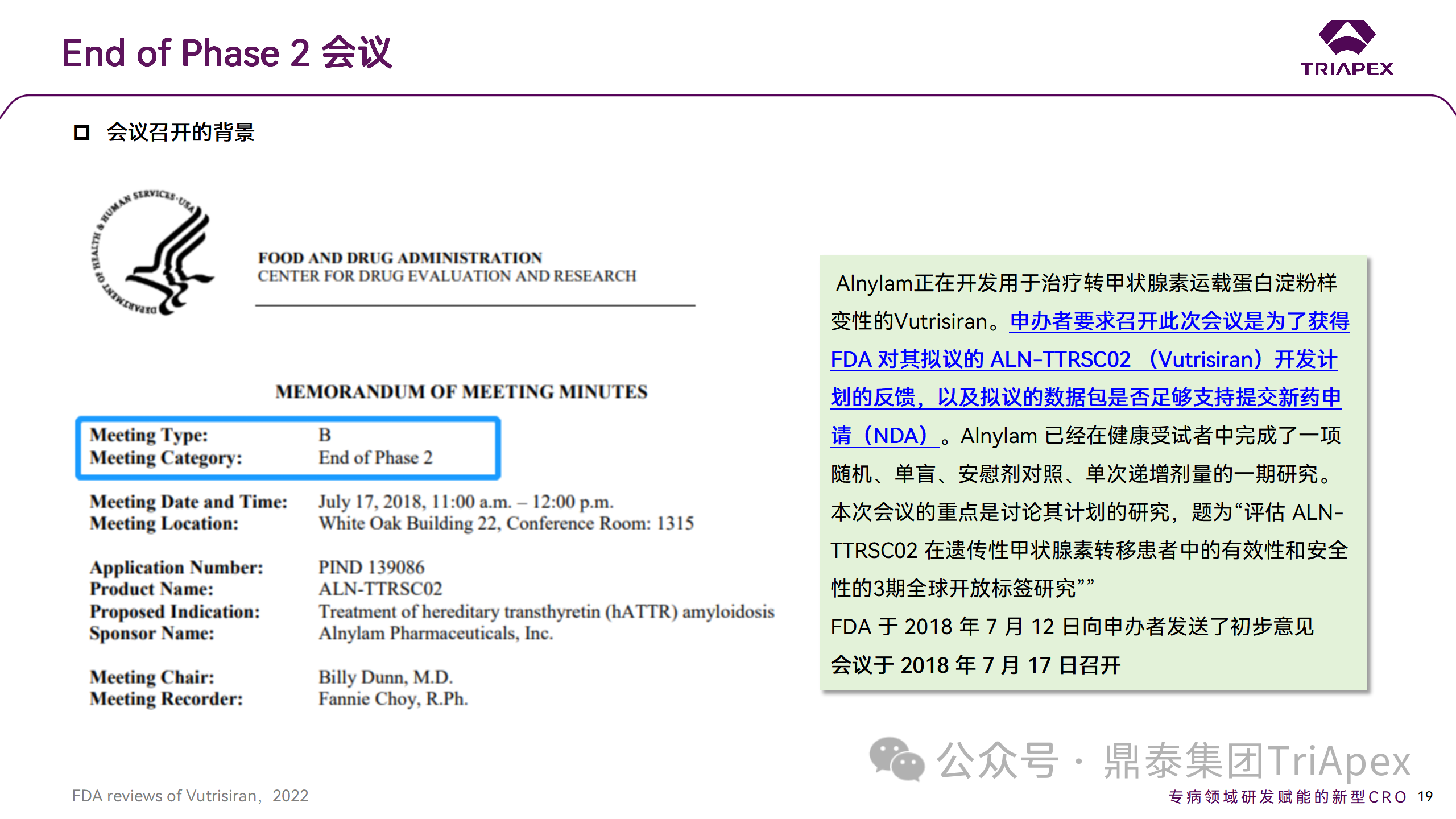Click the End of Phase 2 category value
Viewport: 1456px width, 819px height.
tap(375, 458)
